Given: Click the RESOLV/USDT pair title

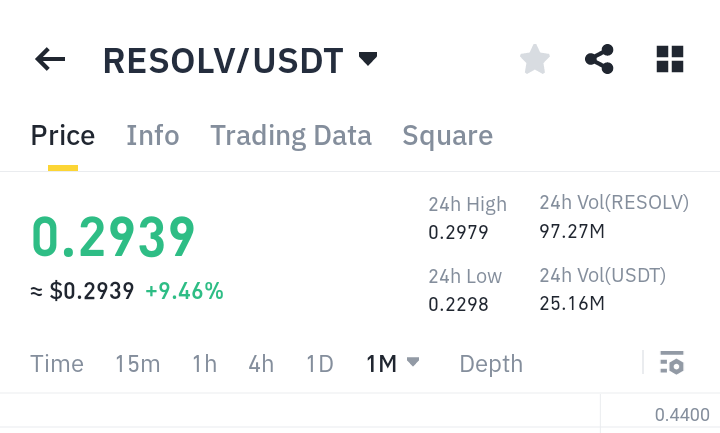Looking at the screenshot, I should pos(223,61).
